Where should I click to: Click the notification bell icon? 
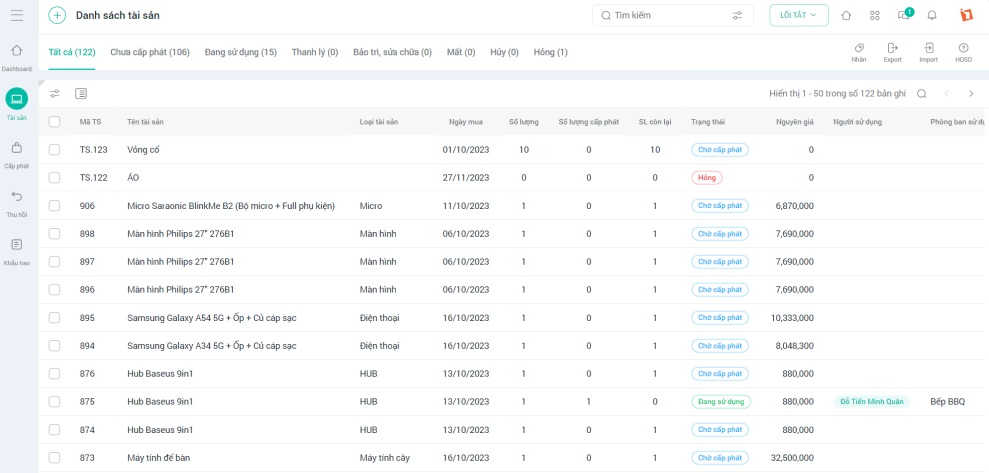[932, 15]
